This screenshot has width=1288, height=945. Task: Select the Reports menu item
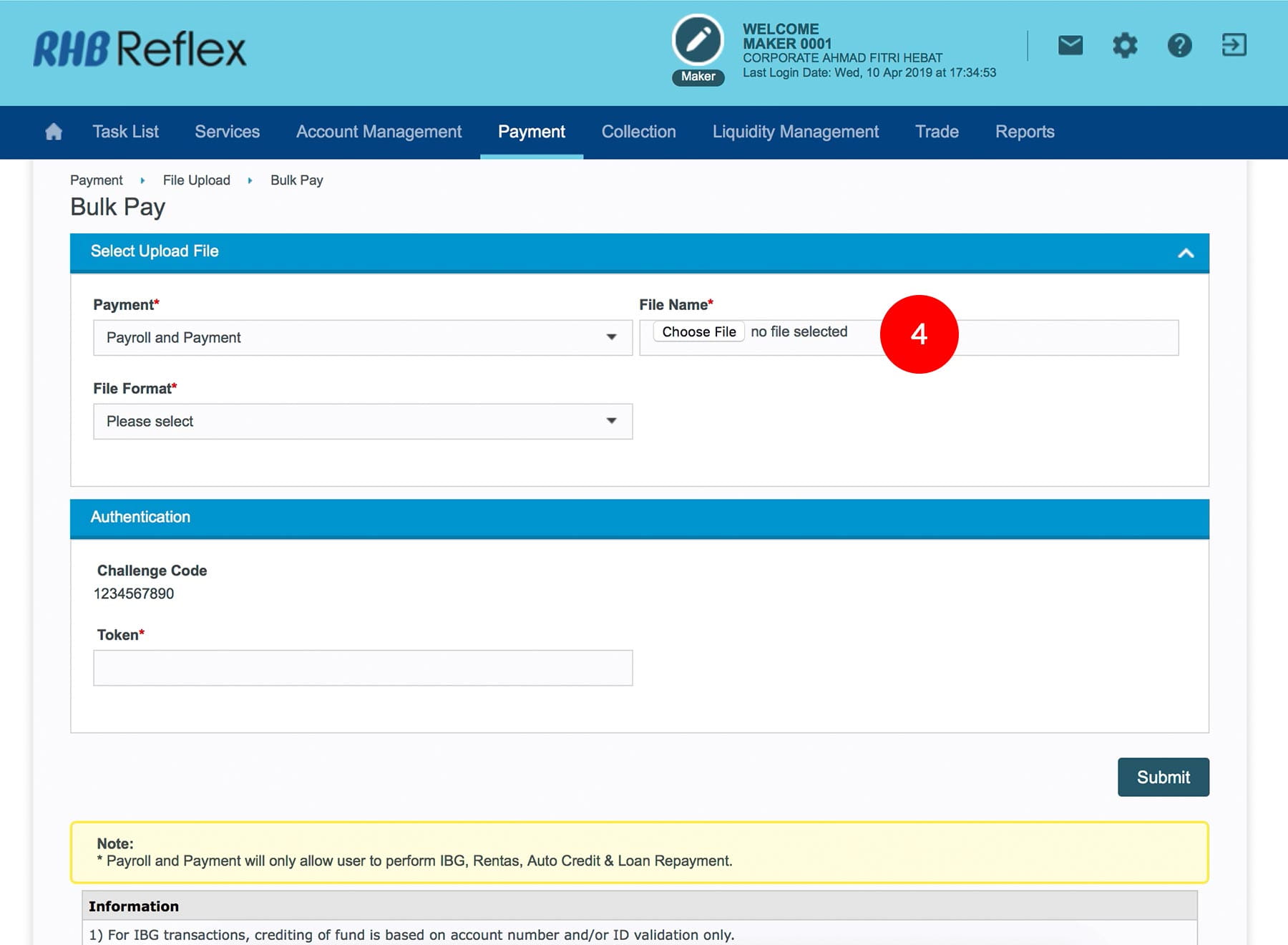coord(1024,132)
